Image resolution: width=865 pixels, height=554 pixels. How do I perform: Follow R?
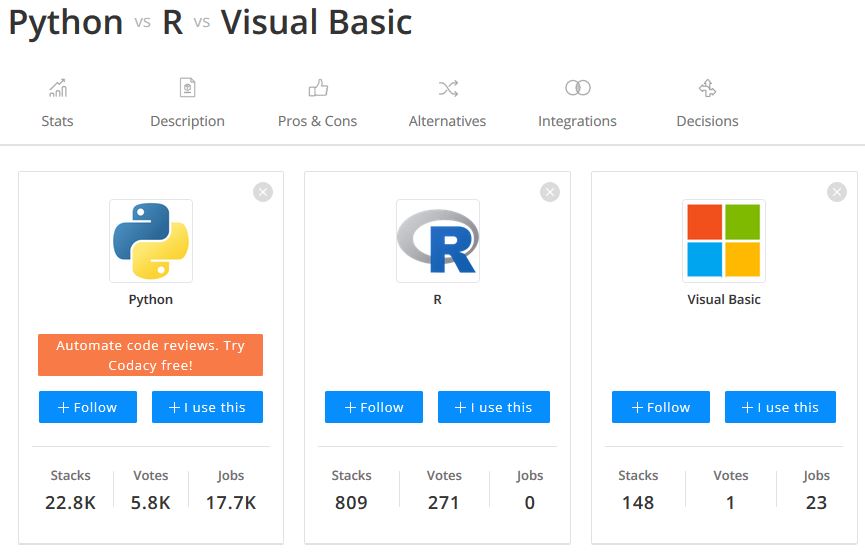[x=374, y=407]
